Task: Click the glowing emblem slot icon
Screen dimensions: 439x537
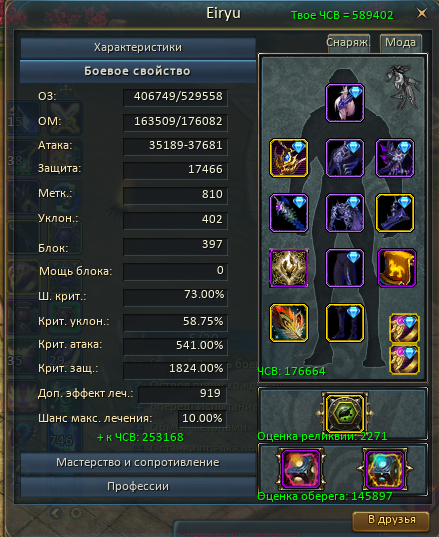Action: (289, 268)
